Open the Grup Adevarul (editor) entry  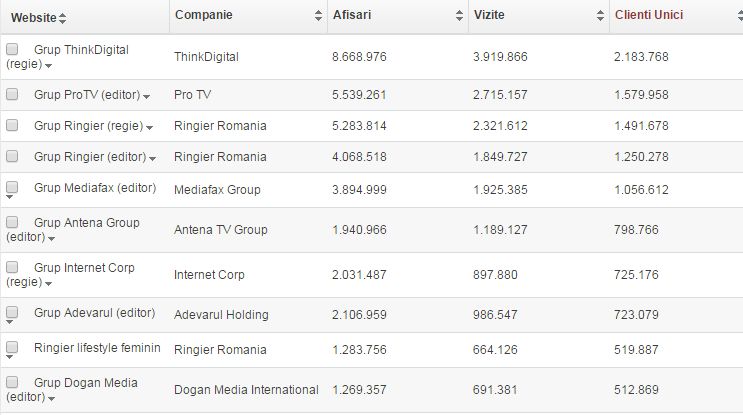[94, 313]
